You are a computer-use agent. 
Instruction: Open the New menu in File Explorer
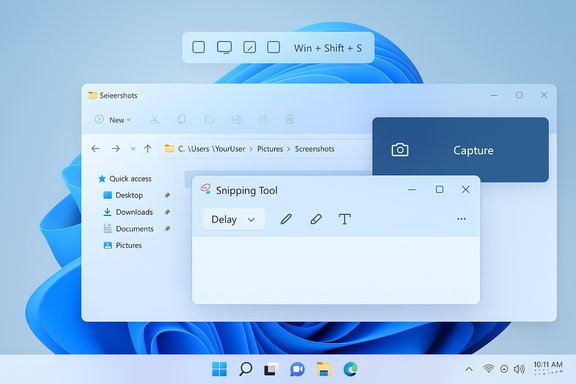point(113,120)
